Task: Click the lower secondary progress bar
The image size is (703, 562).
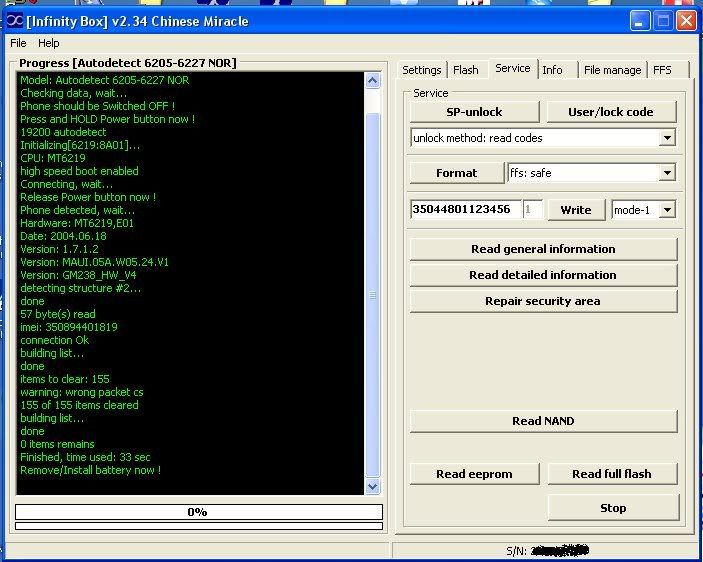Action: [199, 526]
